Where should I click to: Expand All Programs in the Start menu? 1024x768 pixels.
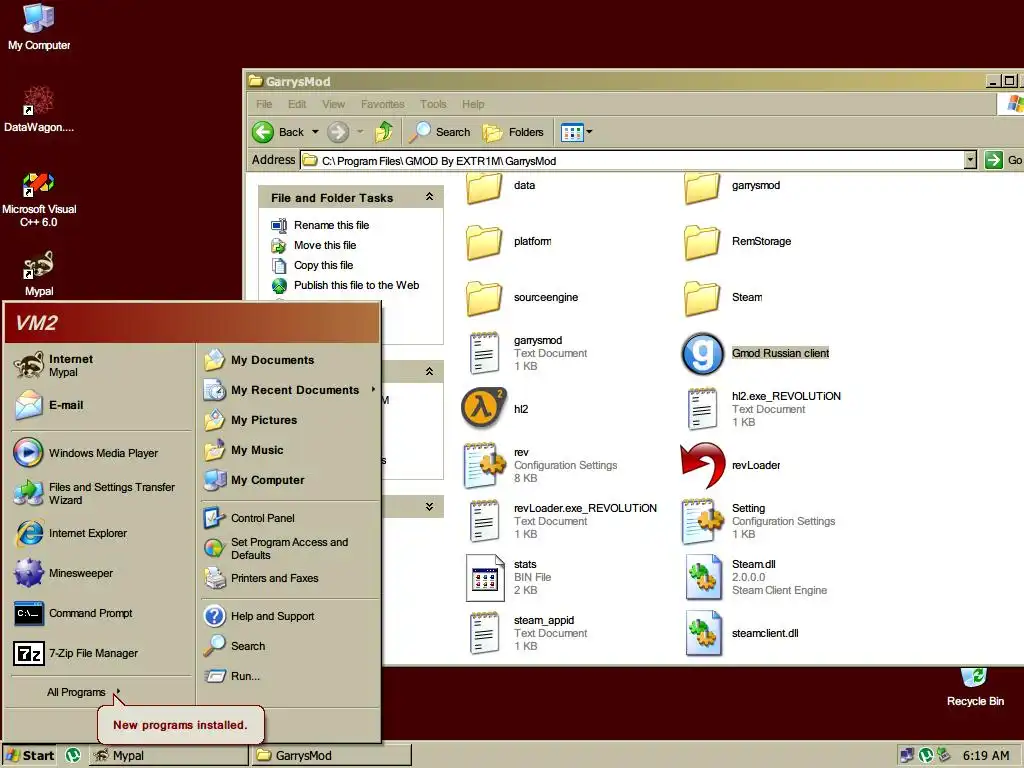pos(84,692)
